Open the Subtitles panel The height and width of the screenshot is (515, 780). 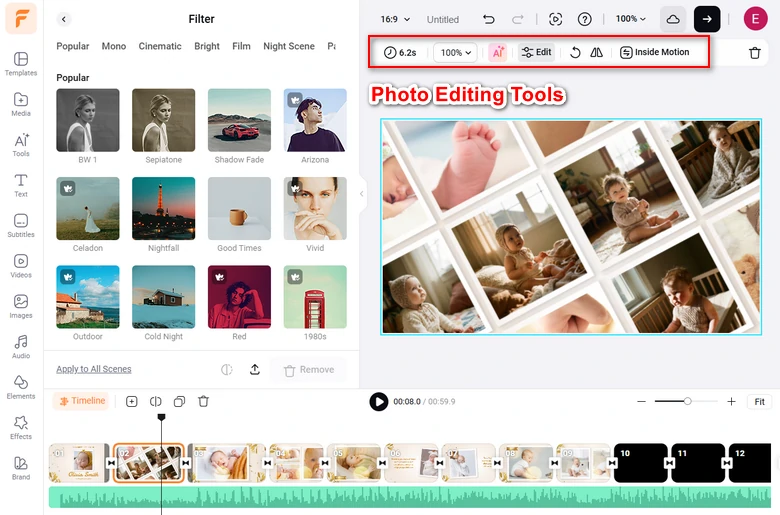pos(21,225)
